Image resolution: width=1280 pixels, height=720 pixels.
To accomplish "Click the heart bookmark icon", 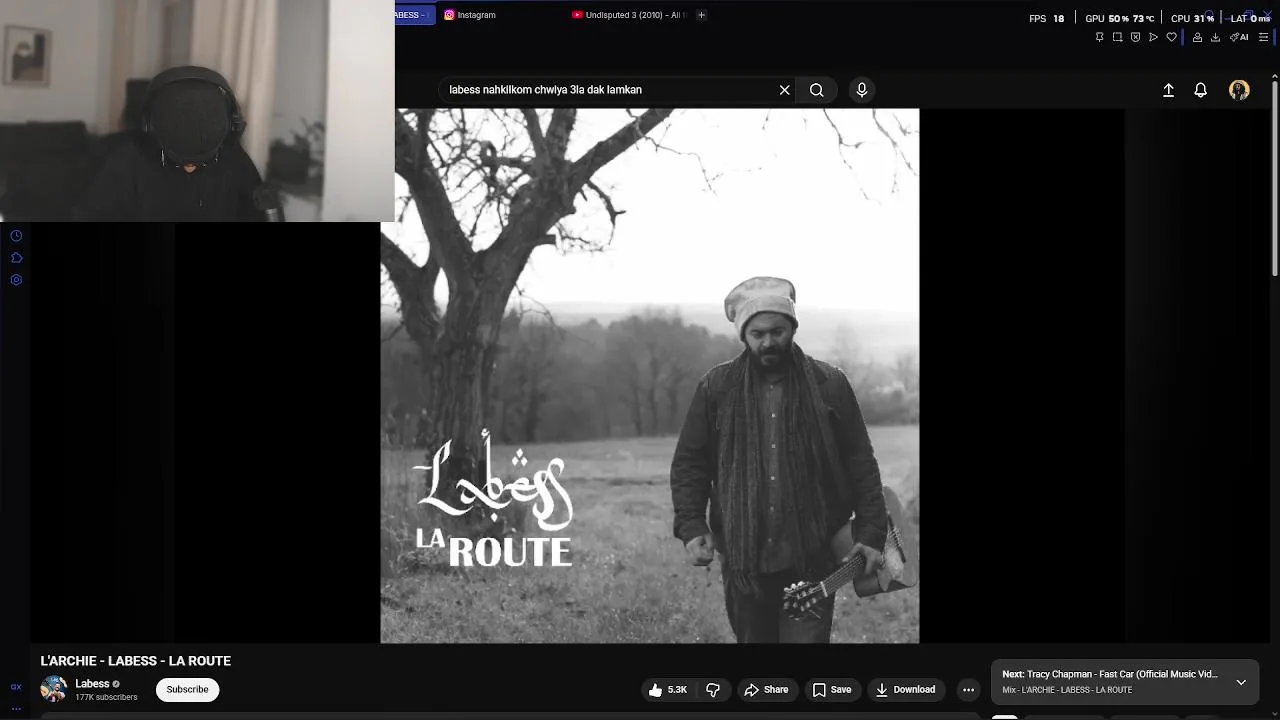I will 1172,37.
